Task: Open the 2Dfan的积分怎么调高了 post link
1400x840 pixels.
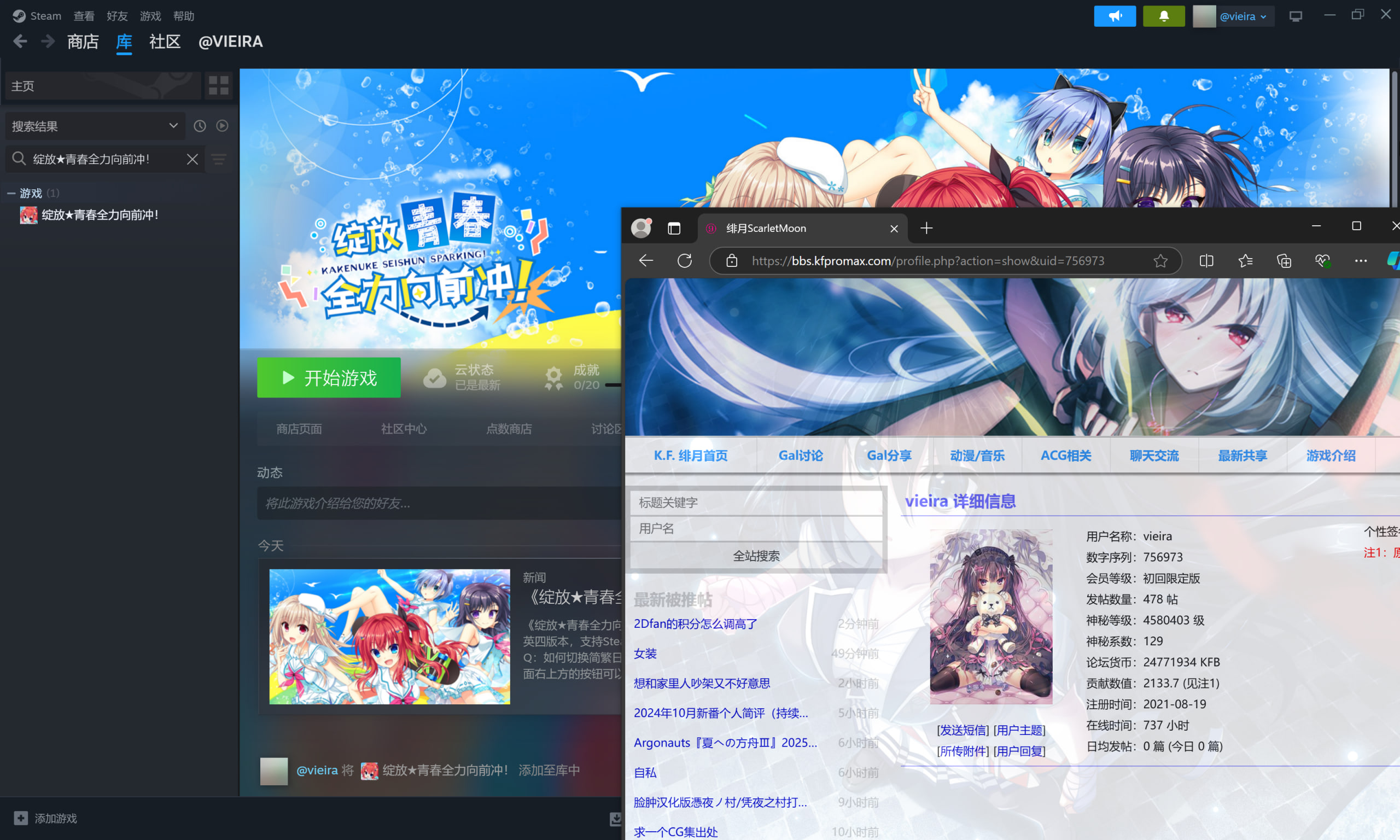Action: pos(696,624)
